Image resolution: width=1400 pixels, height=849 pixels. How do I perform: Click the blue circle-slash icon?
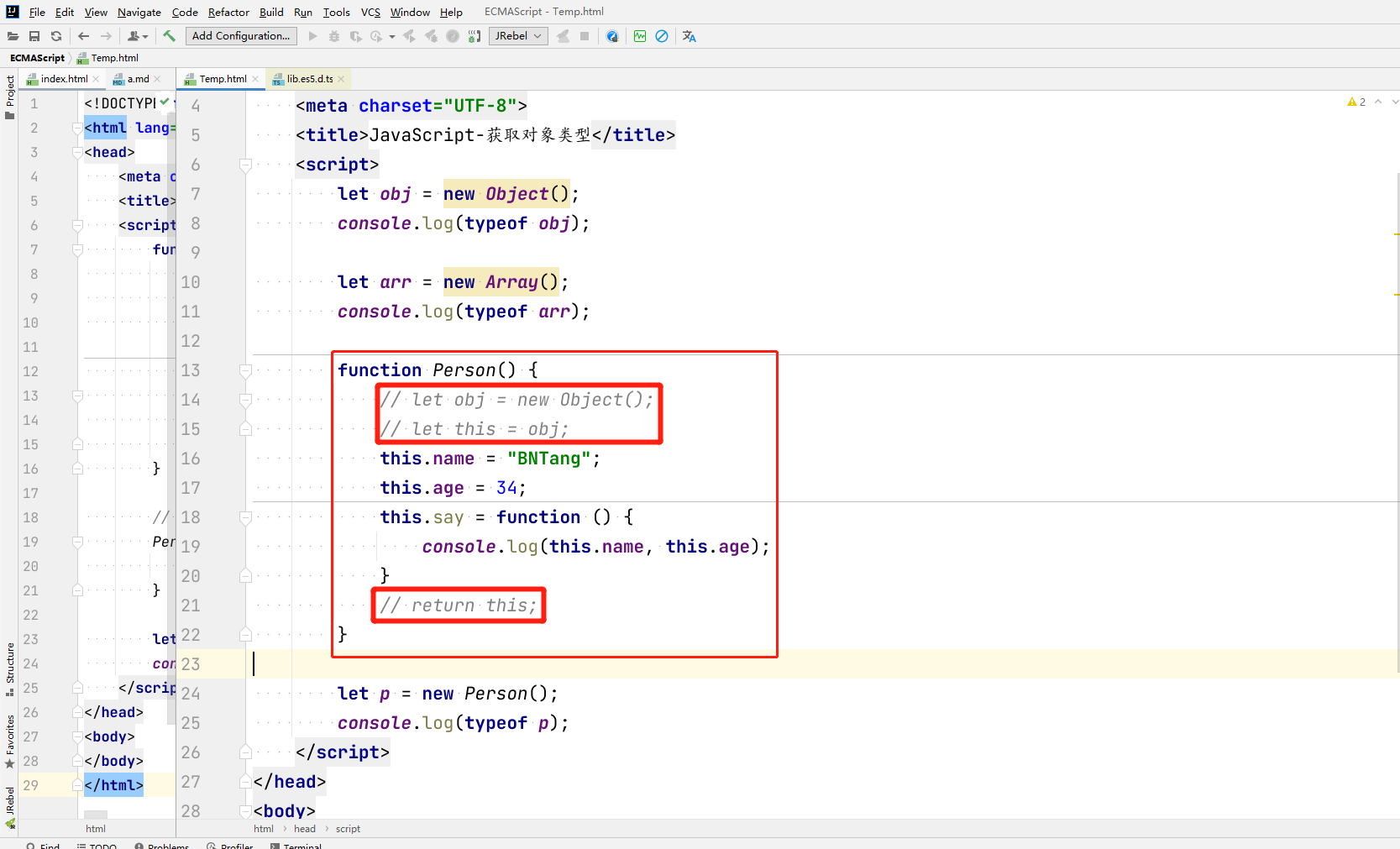(662, 36)
